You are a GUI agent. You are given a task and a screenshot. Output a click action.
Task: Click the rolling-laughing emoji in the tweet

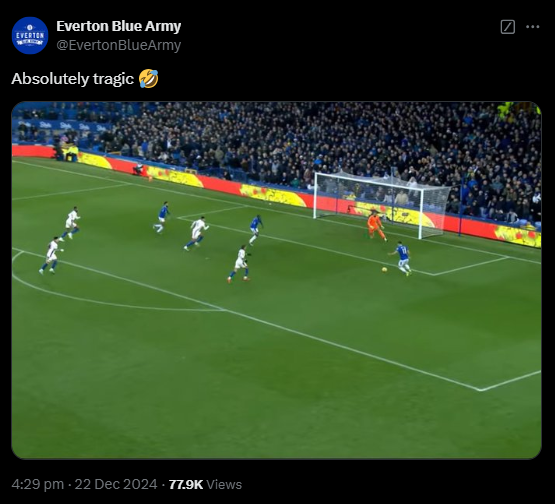148,79
